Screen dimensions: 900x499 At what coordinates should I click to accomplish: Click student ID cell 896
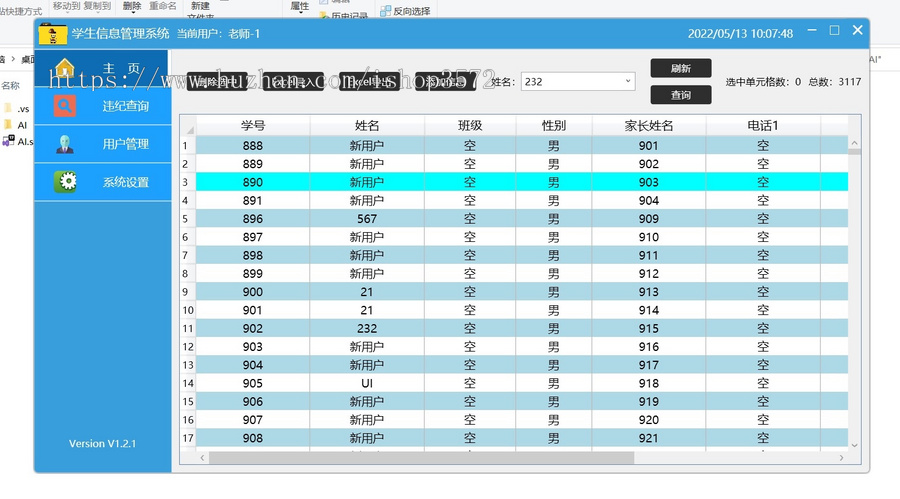click(x=253, y=219)
